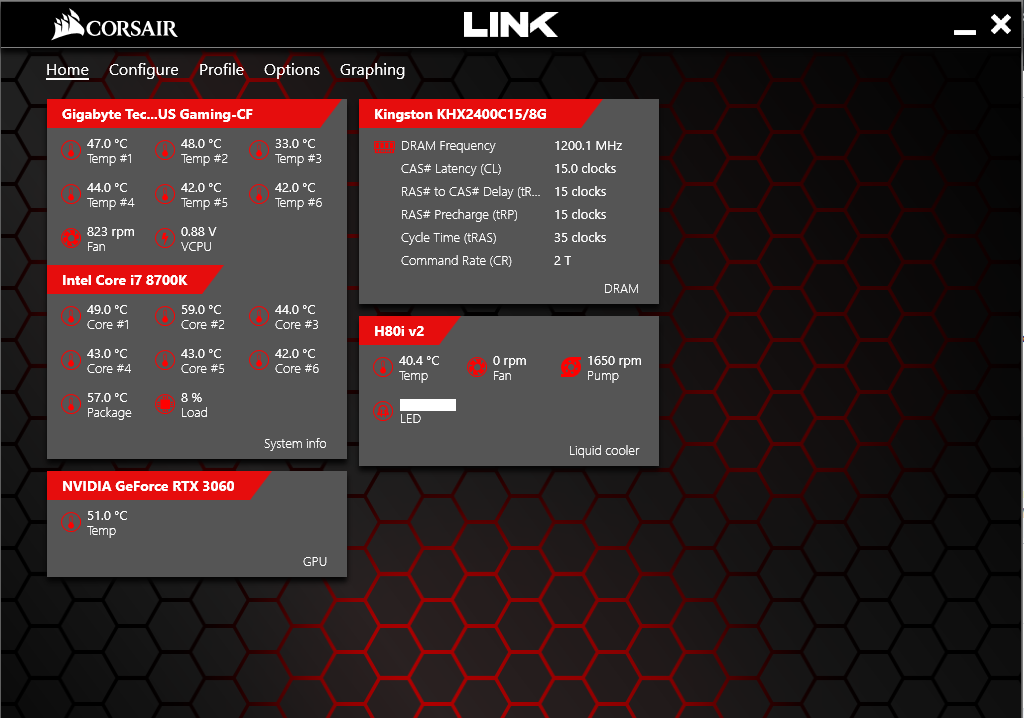Click the motherboard Temp #5 thermometer icon

pos(165,194)
